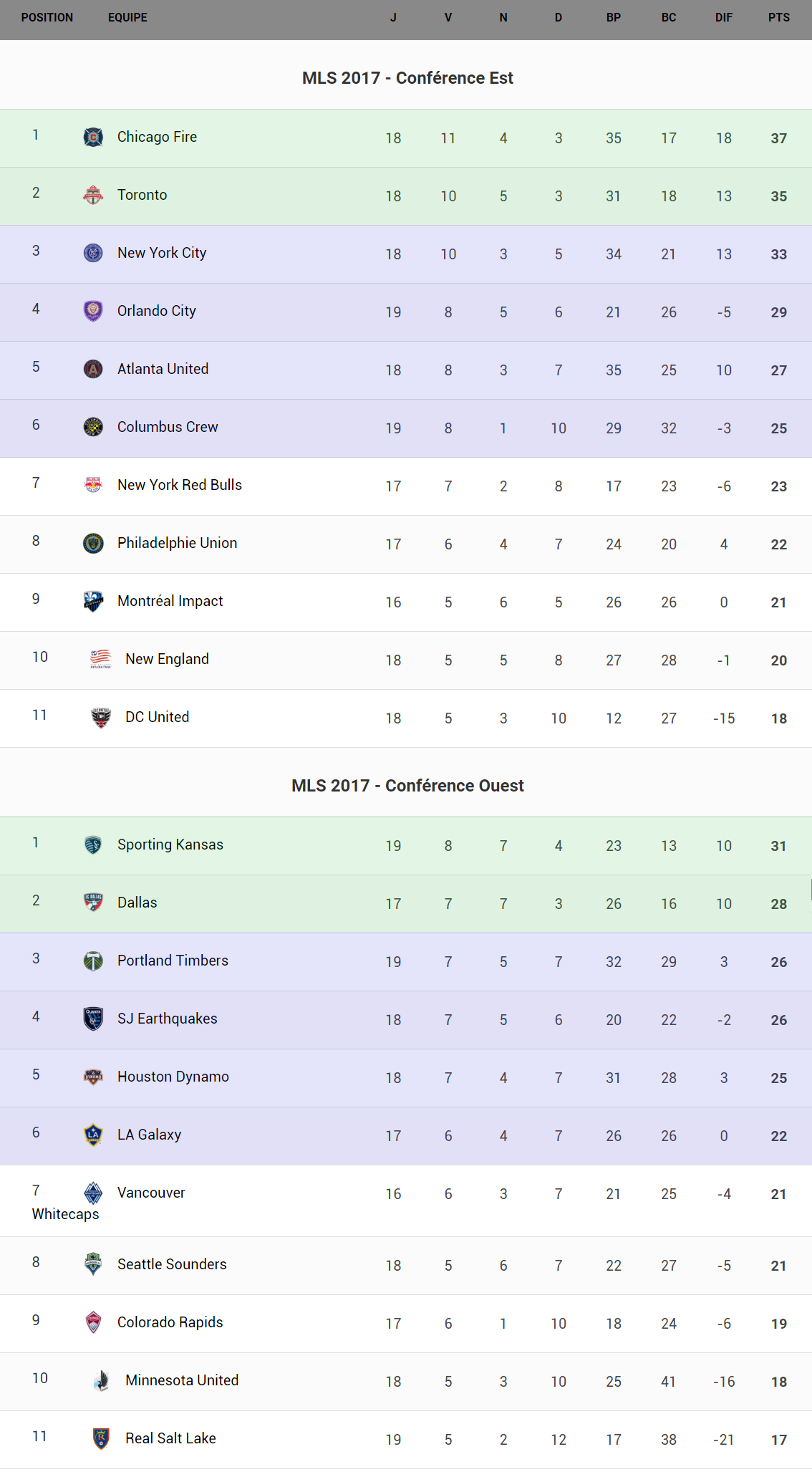Screen dimensions: 812x1477
Task: Select the Minnesota United team name
Action: pos(182,1380)
